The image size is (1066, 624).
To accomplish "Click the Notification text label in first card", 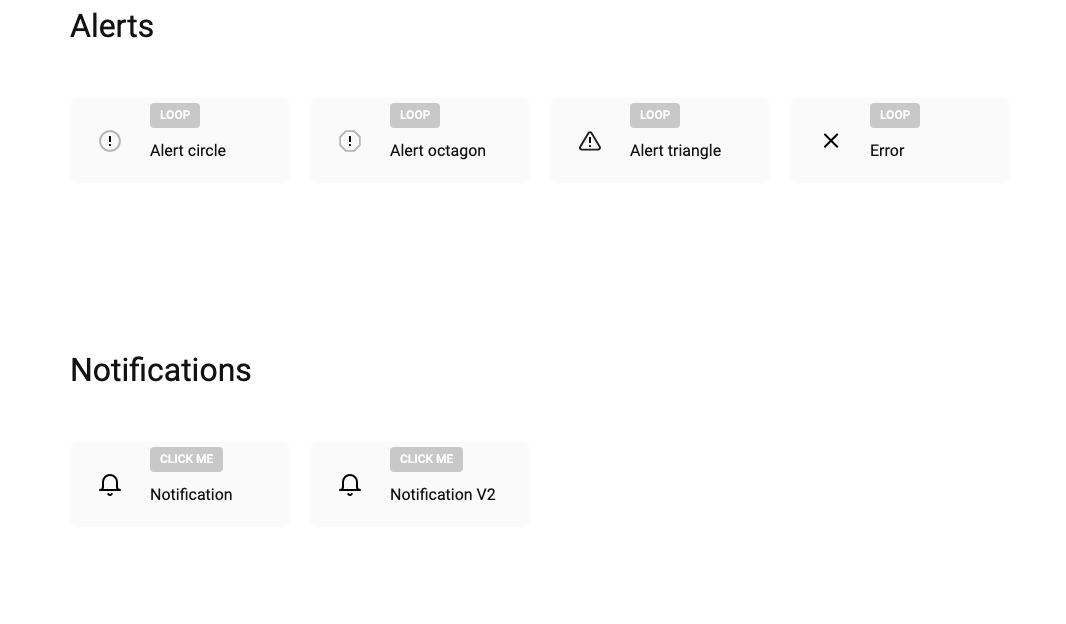I will point(191,494).
